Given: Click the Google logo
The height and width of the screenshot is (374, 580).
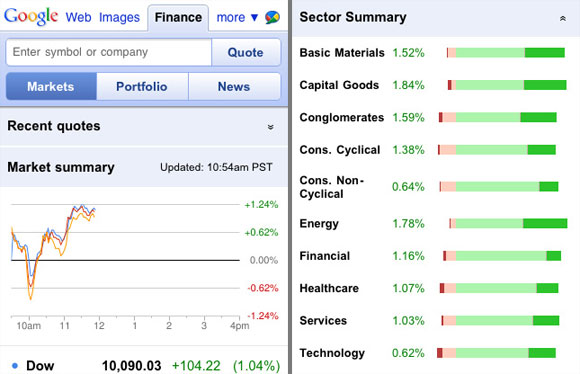Looking at the screenshot, I should pyautogui.click(x=31, y=17).
